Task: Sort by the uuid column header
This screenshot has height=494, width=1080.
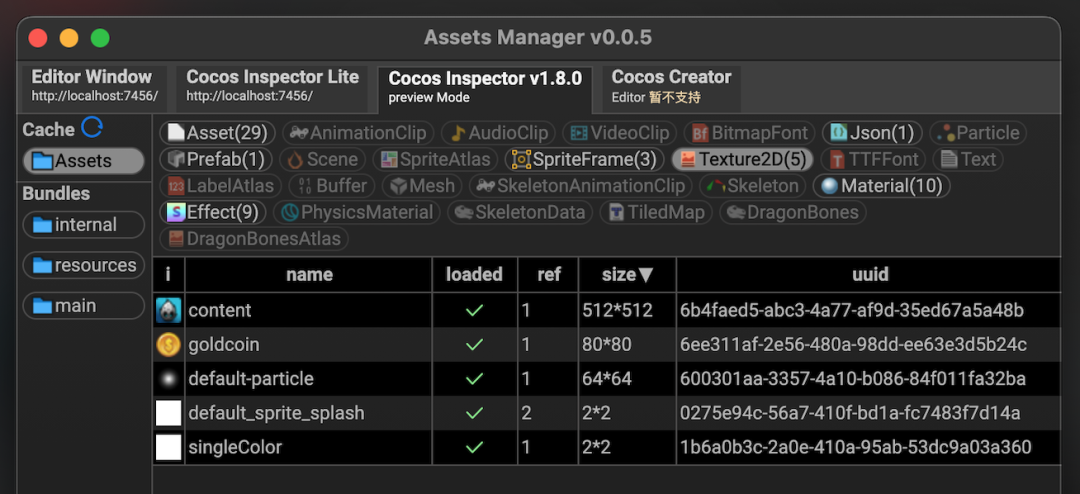Action: (x=869, y=275)
